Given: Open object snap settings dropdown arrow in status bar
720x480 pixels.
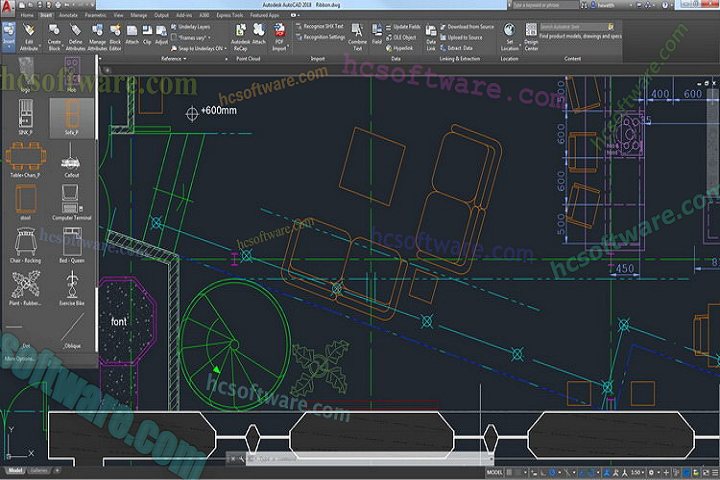Looking at the screenshot, I should [x=598, y=473].
